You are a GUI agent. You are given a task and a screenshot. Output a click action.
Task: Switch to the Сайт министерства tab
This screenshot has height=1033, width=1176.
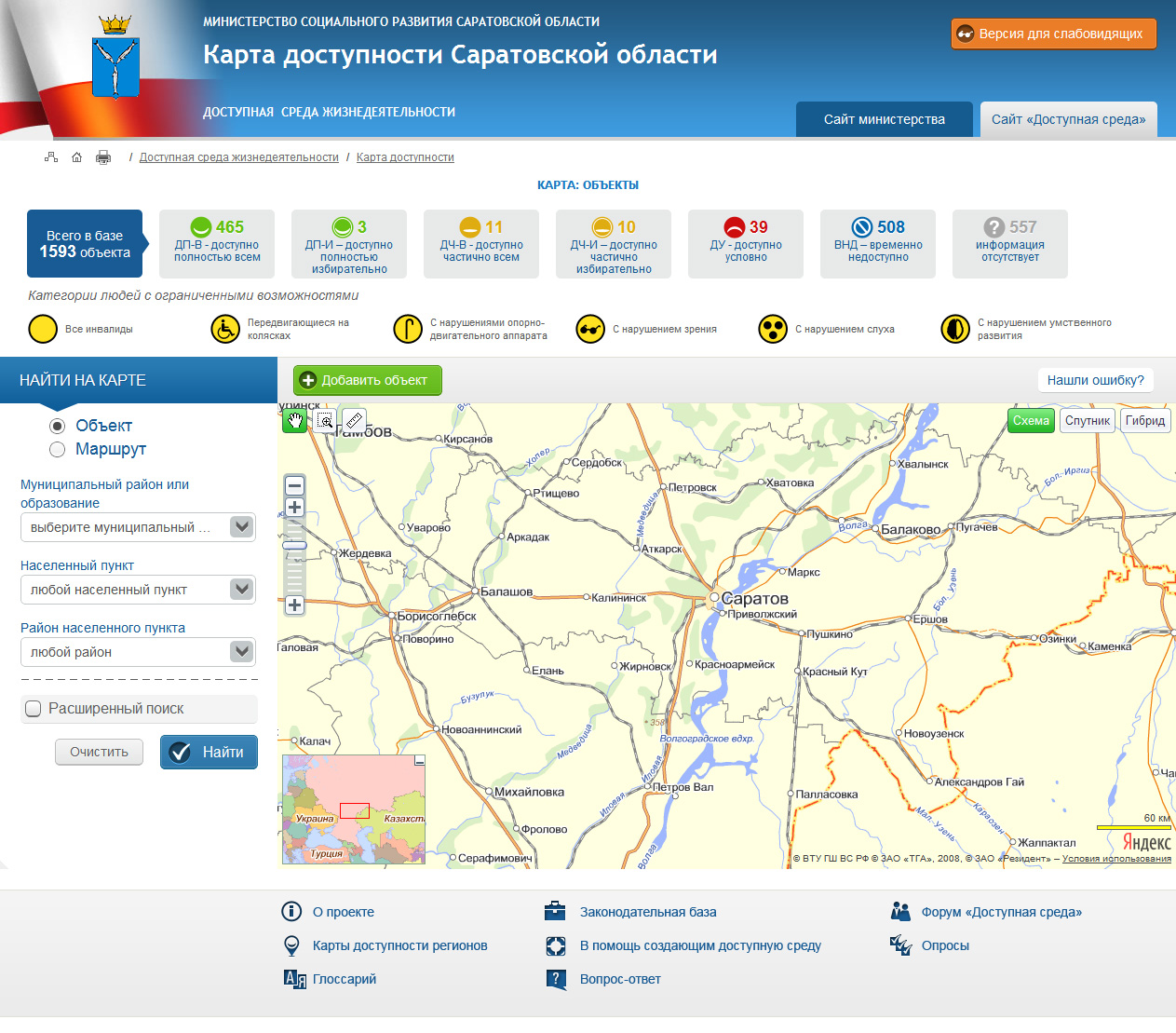point(884,119)
